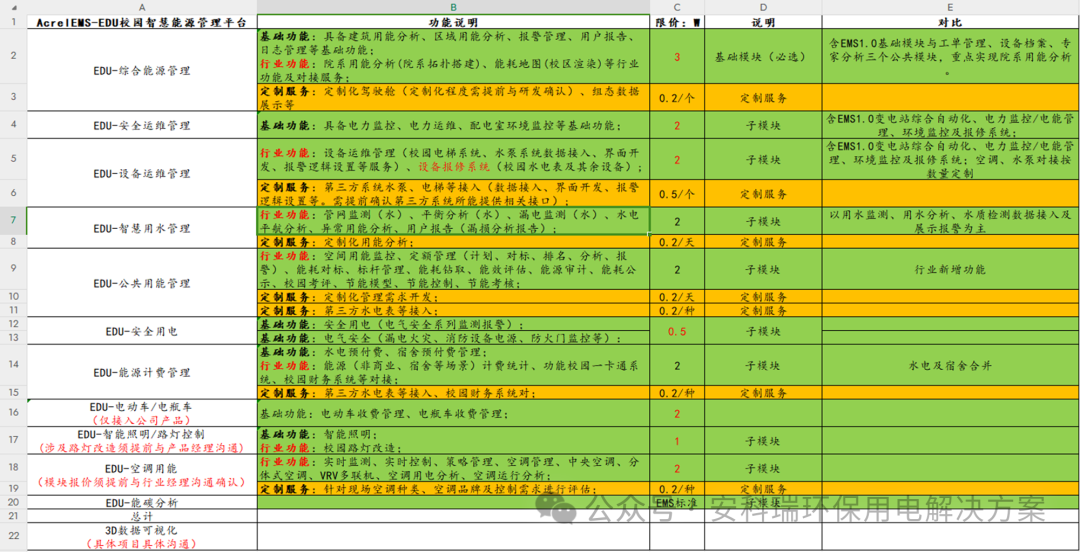Viewport: 1080px width, 552px height.
Task: Click cell 定制服务：针对现场空调种类
Action: click(x=453, y=489)
